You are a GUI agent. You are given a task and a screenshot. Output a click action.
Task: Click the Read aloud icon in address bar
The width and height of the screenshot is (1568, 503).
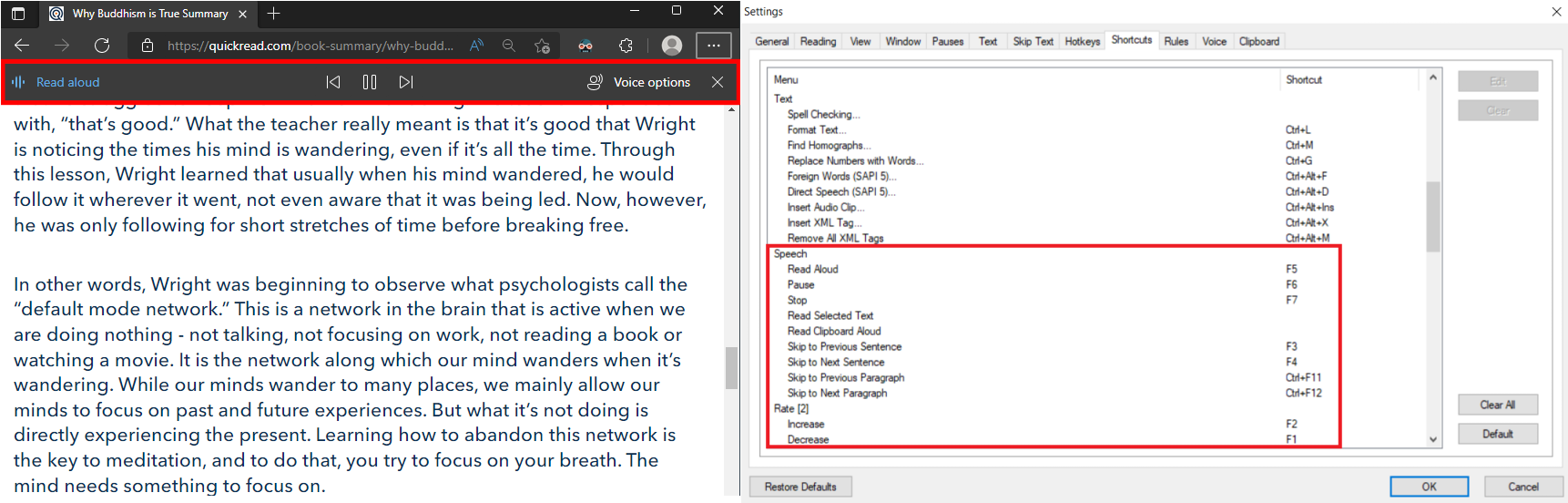(476, 46)
